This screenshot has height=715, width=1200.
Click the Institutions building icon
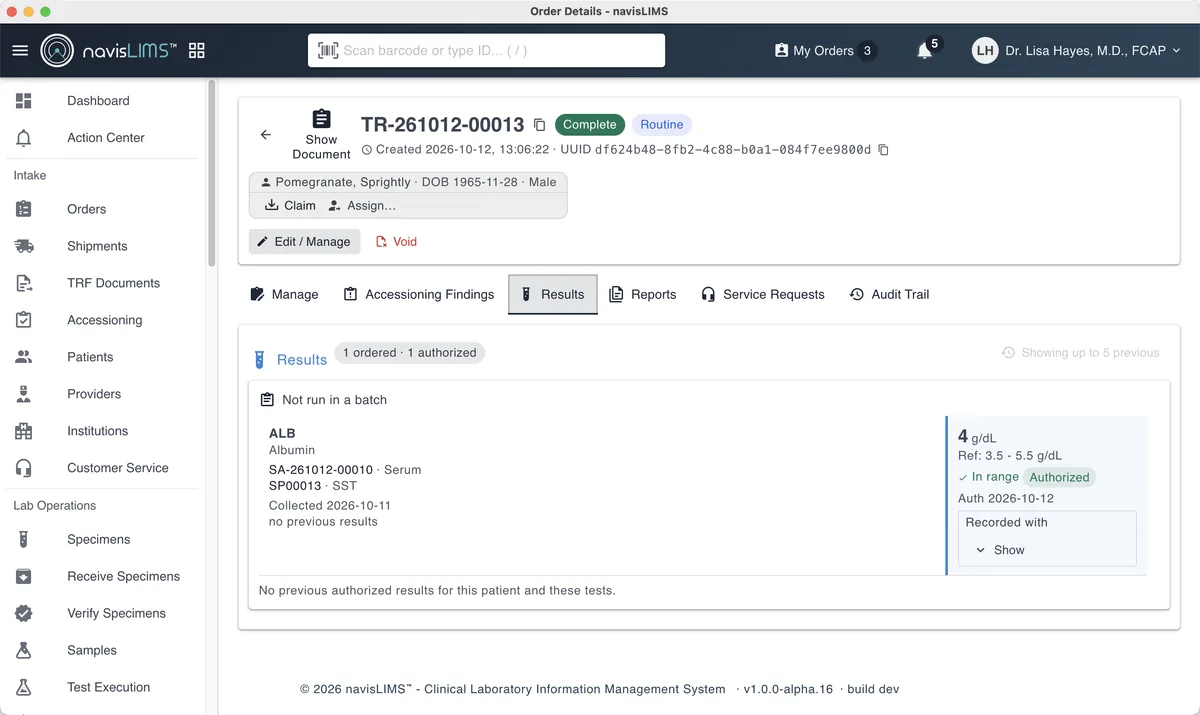click(24, 431)
